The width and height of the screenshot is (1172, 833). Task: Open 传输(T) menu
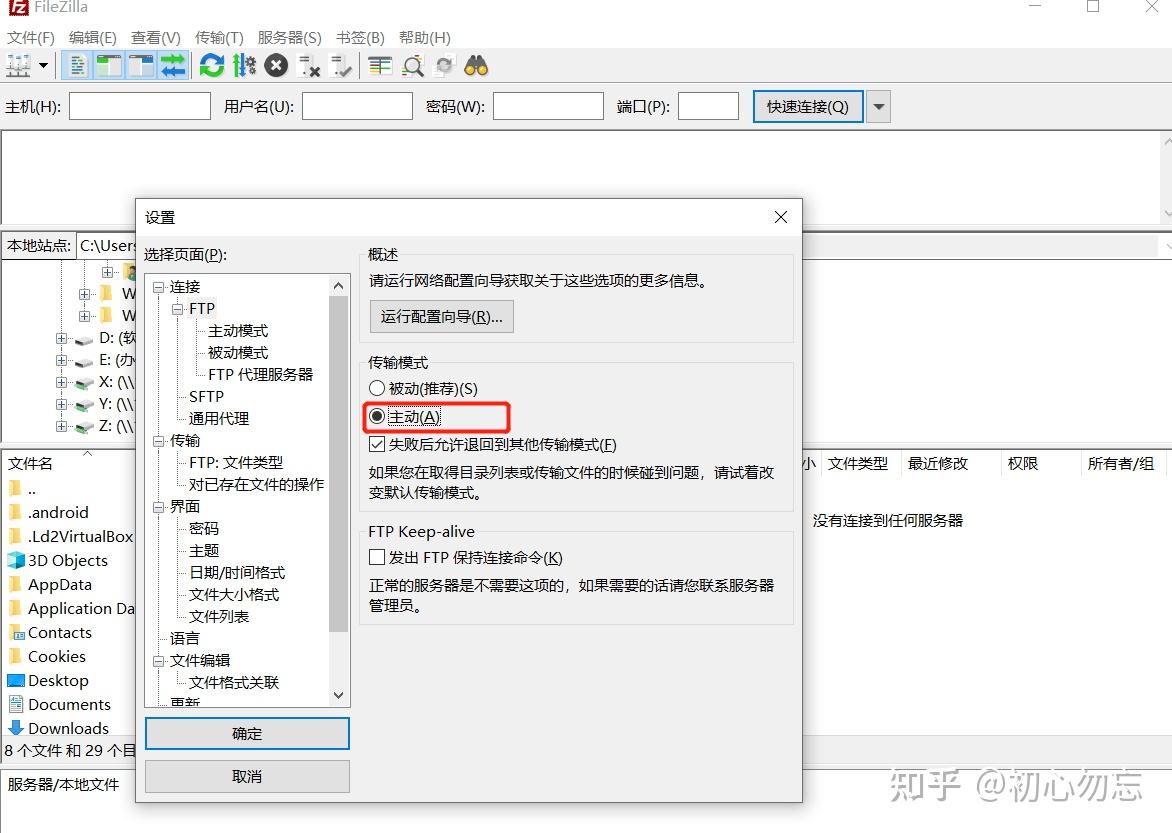tap(219, 37)
